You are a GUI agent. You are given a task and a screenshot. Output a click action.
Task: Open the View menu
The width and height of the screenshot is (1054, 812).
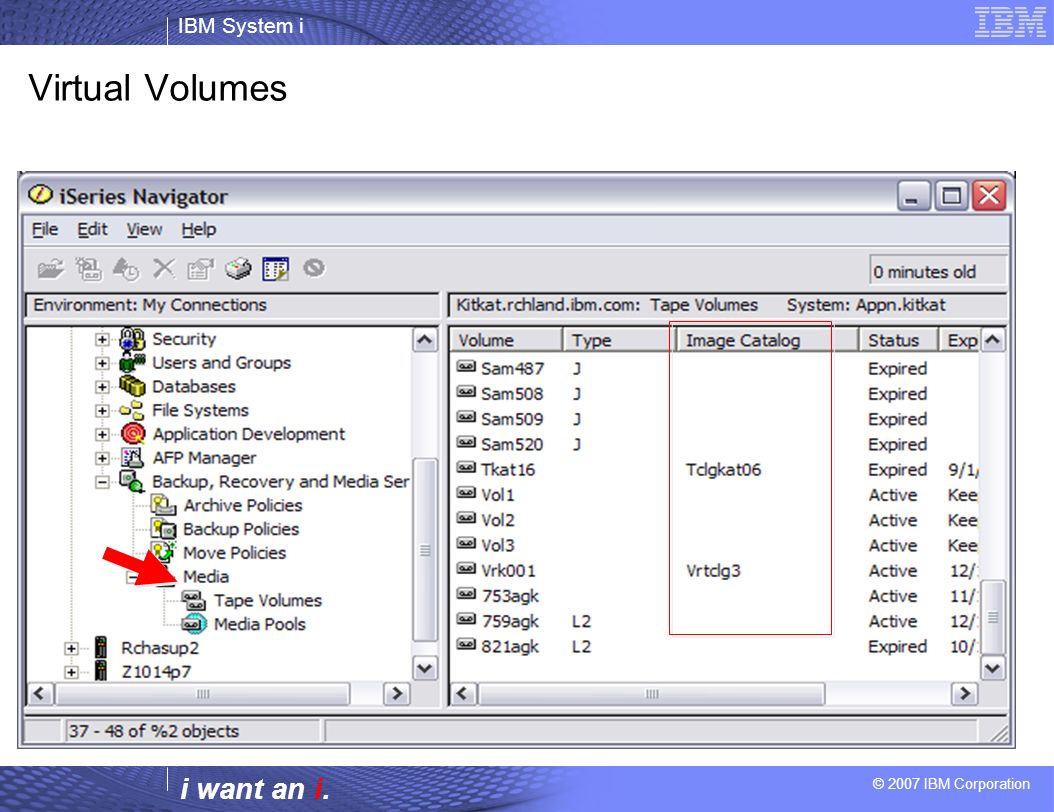(x=145, y=230)
